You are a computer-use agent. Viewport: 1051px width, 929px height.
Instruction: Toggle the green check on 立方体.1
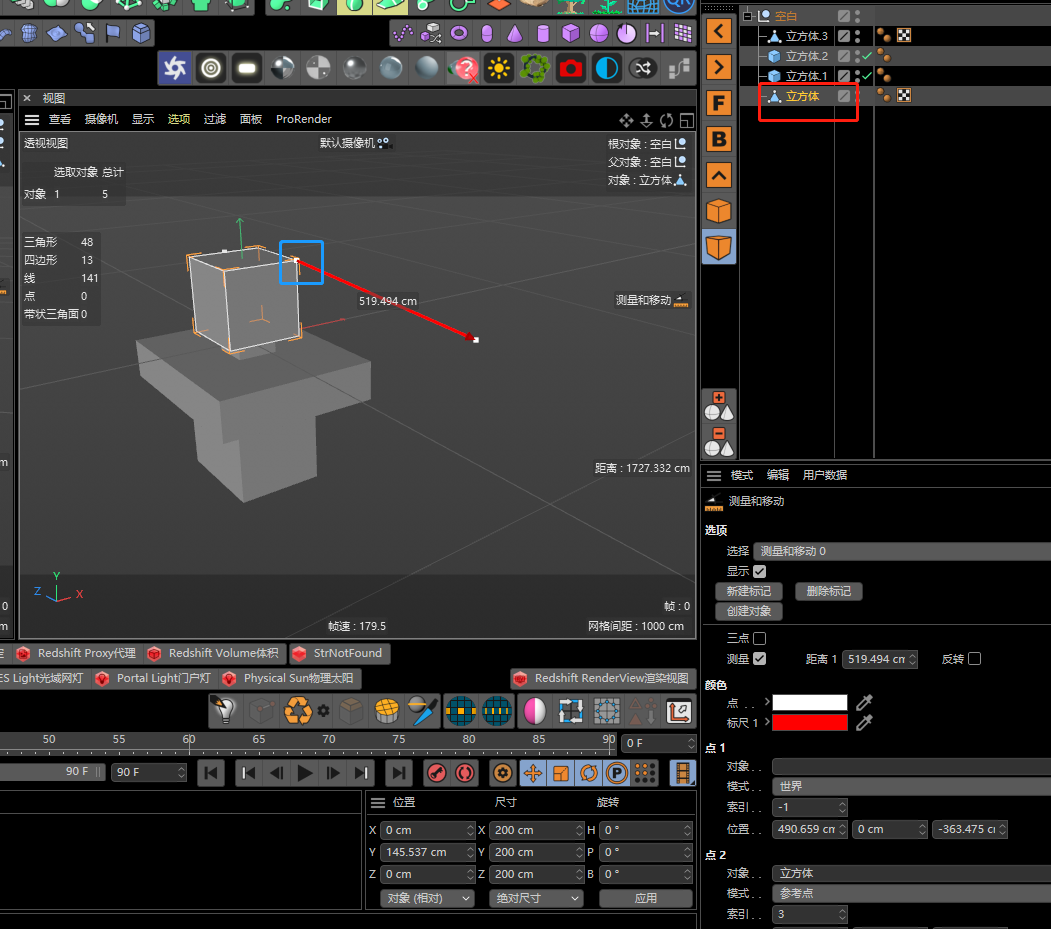pyautogui.click(x=867, y=76)
